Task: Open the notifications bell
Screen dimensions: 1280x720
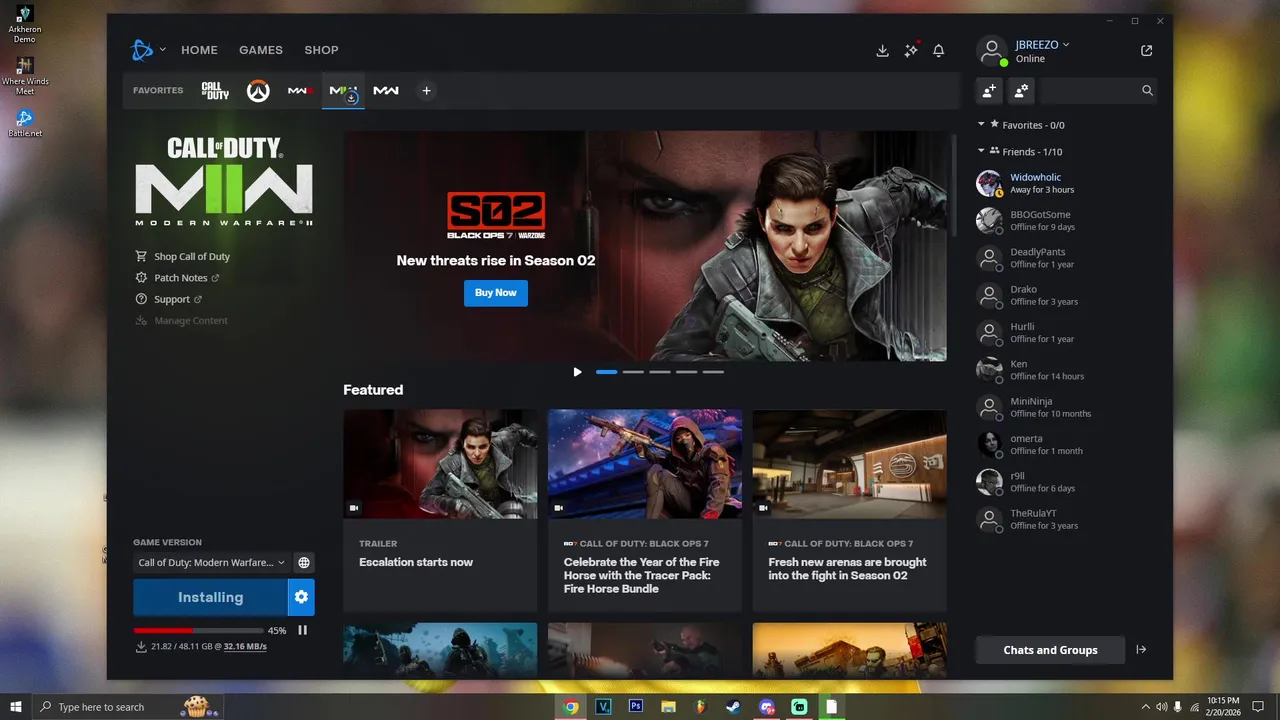Action: (938, 50)
